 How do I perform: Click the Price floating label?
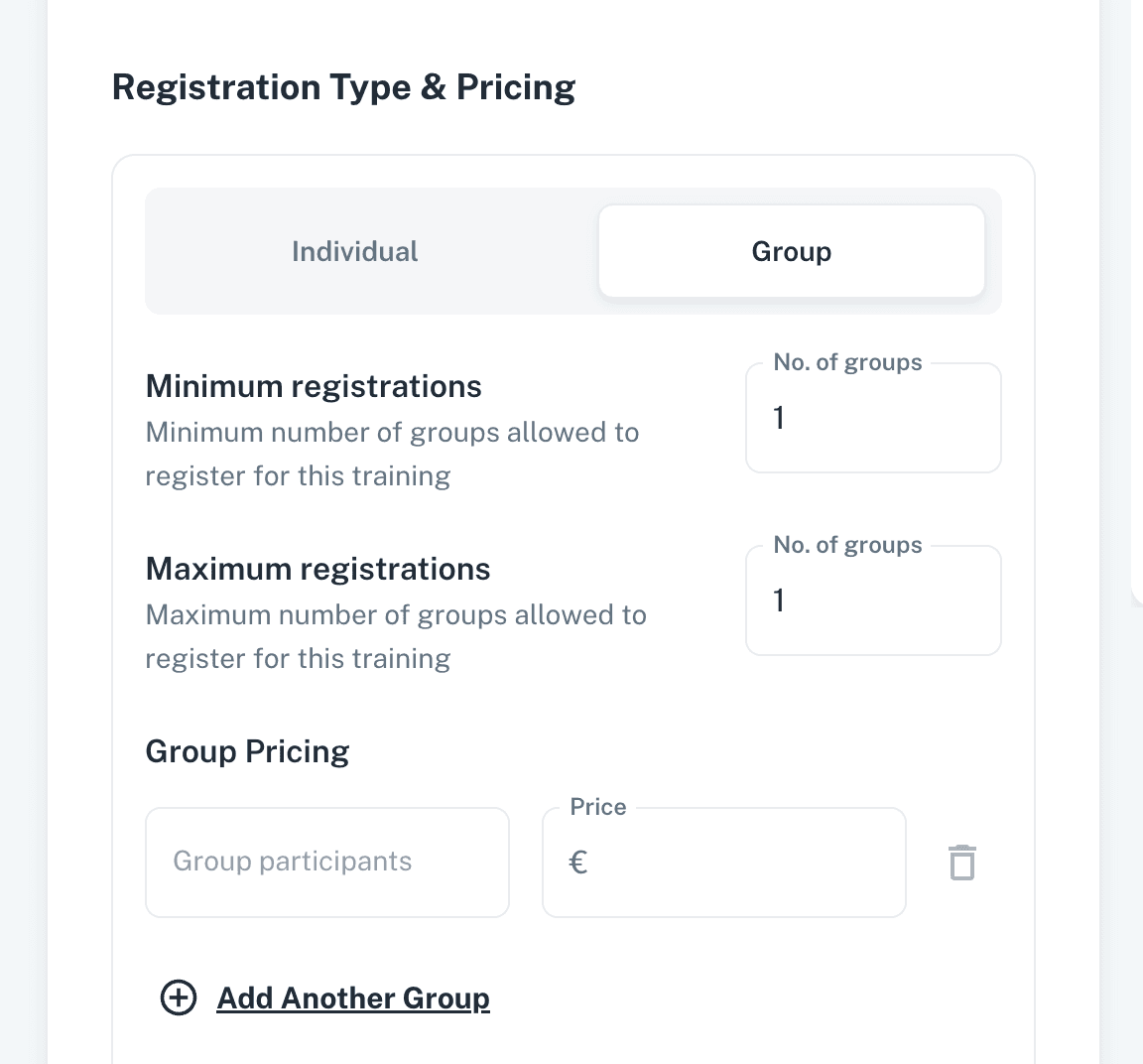(598, 807)
